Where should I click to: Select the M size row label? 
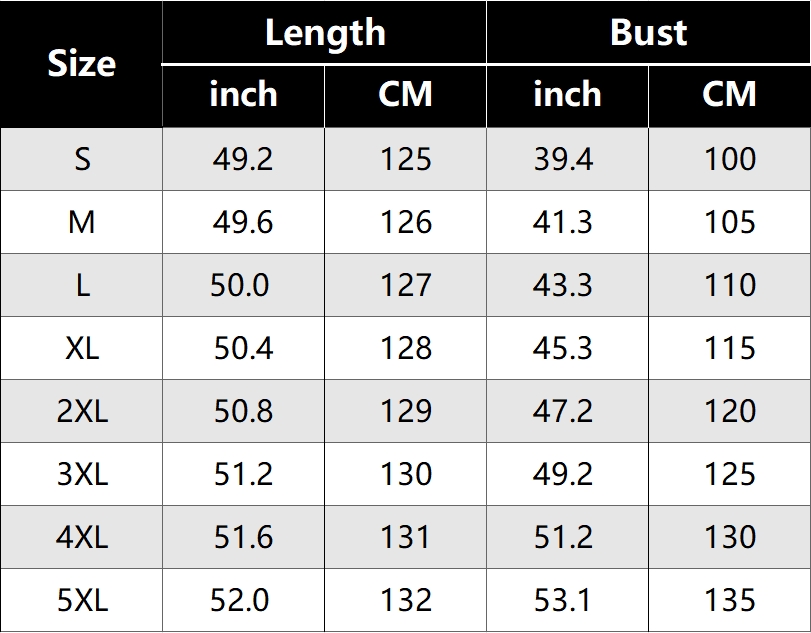tap(82, 222)
